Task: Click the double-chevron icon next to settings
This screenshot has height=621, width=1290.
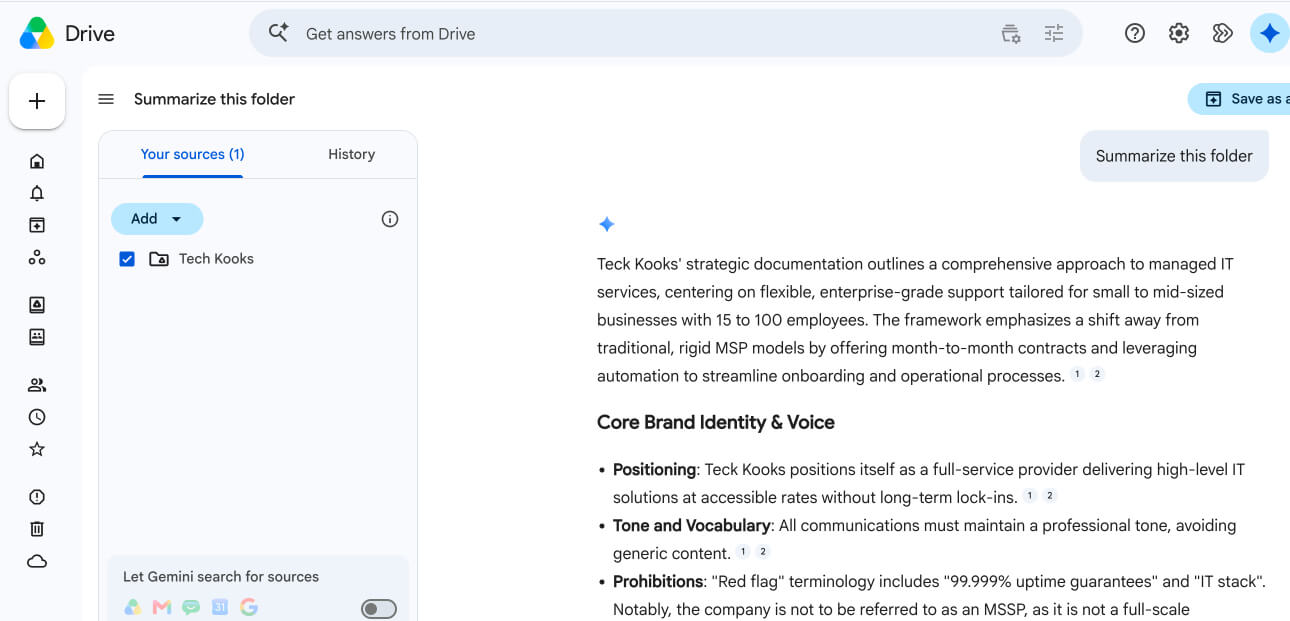Action: coord(1222,33)
